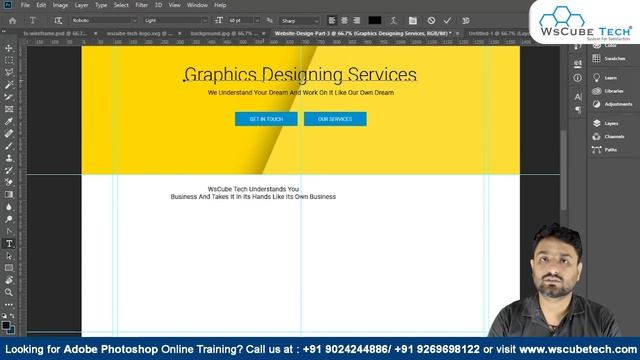The image size is (640, 360).
Task: Select the Eyedropper tool
Action: [9, 121]
